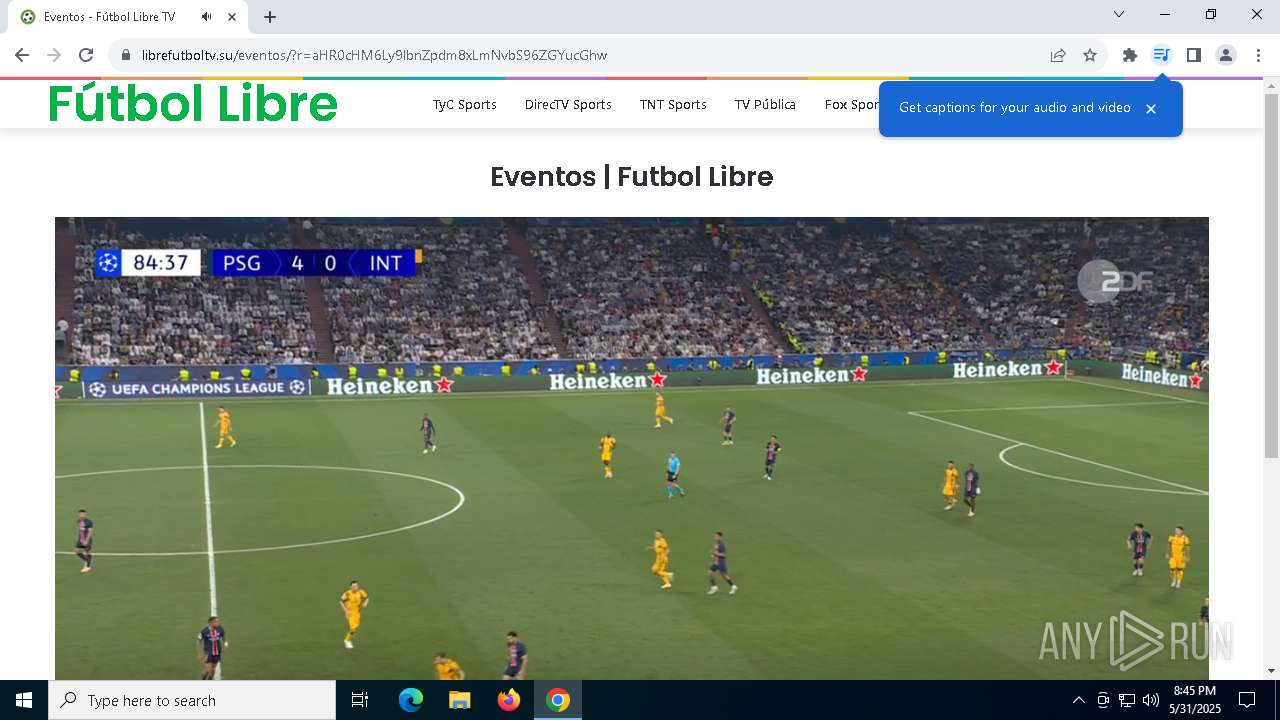This screenshot has height=720, width=1280.
Task: Mute the tab via the speaker icon
Action: coord(206,17)
